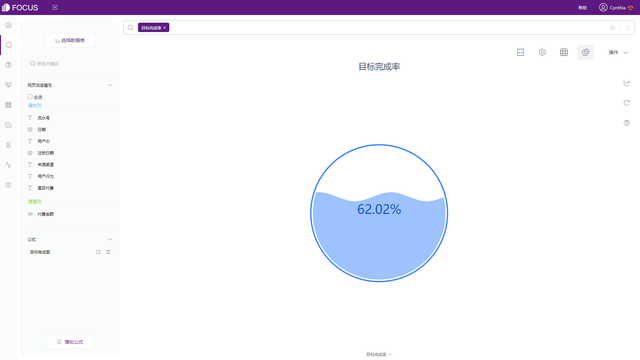Open the 操作 actions dropdown

tap(618, 52)
